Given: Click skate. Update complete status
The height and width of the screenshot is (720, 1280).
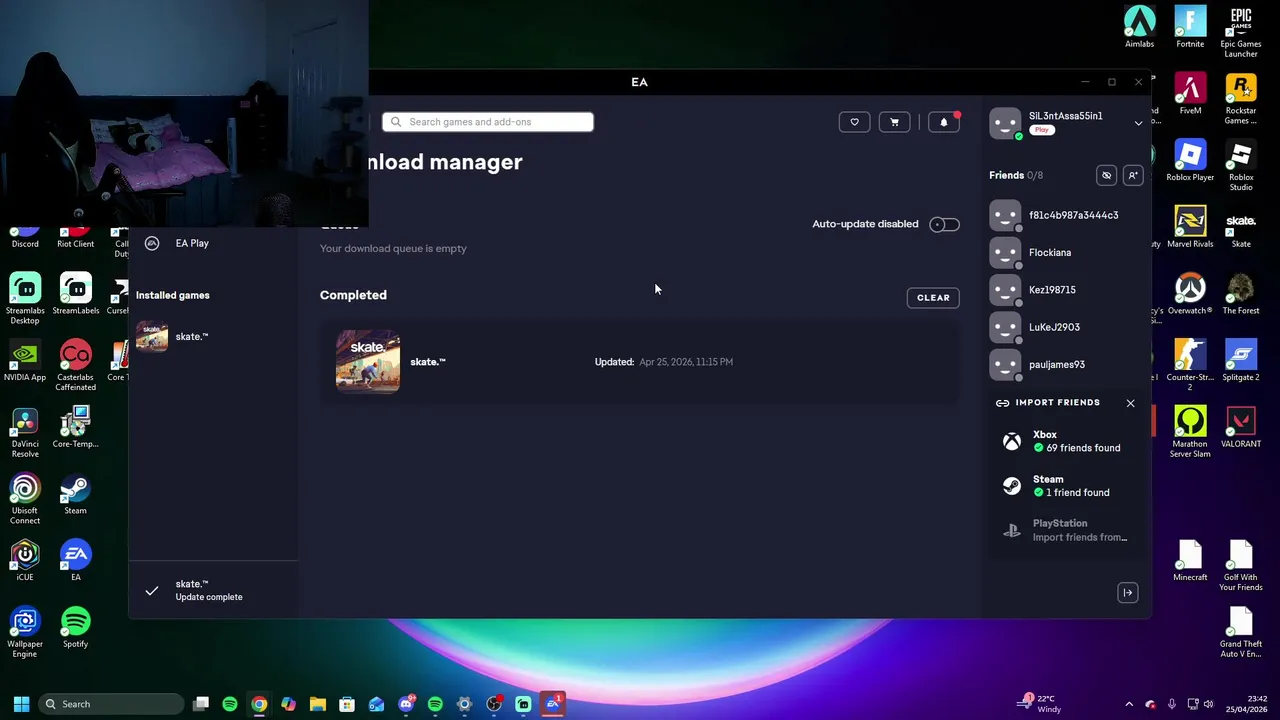Looking at the screenshot, I should (209, 590).
